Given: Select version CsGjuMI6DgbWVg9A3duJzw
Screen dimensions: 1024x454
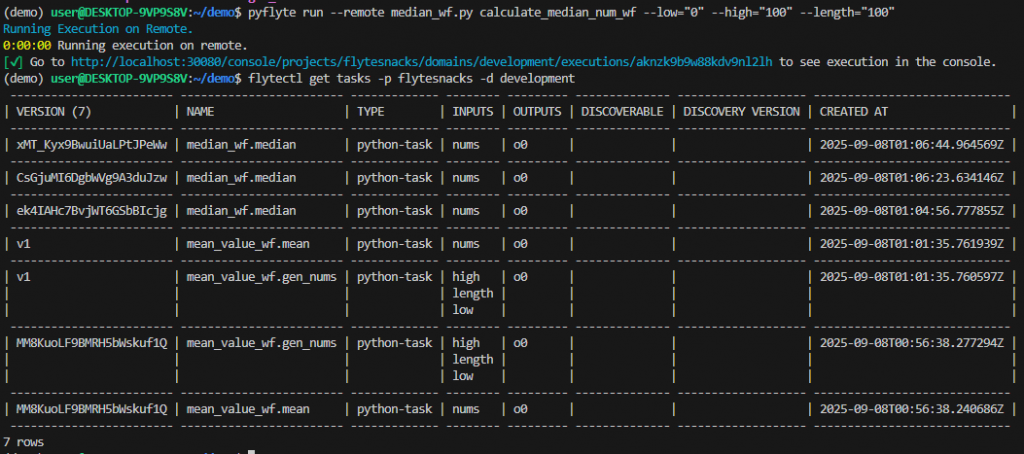Looking at the screenshot, I should point(91,178).
